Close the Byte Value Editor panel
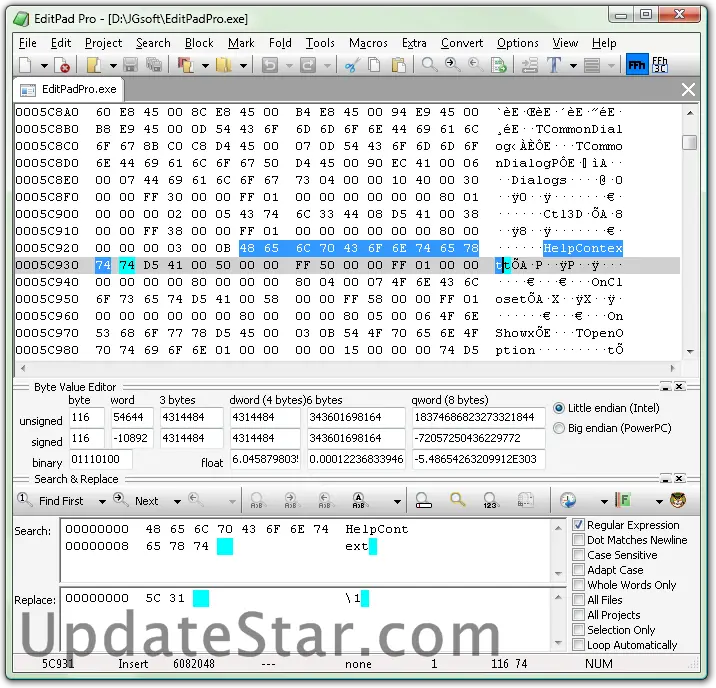The image size is (716, 688). pyautogui.click(x=679, y=386)
